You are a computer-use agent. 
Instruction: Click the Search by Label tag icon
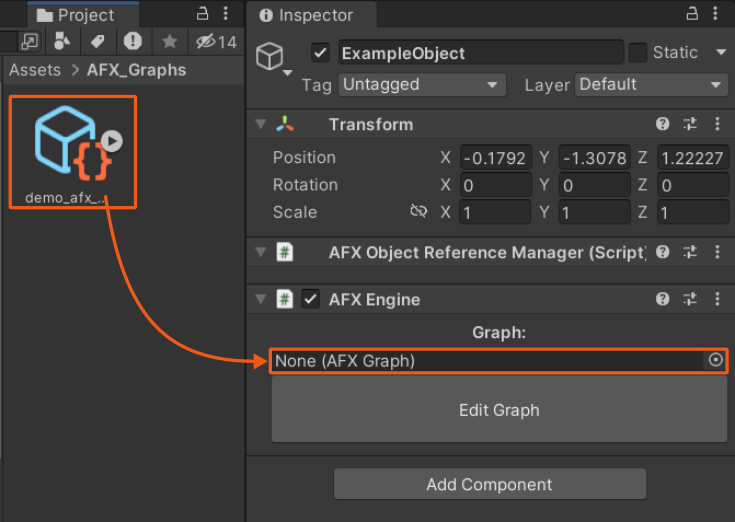point(97,41)
